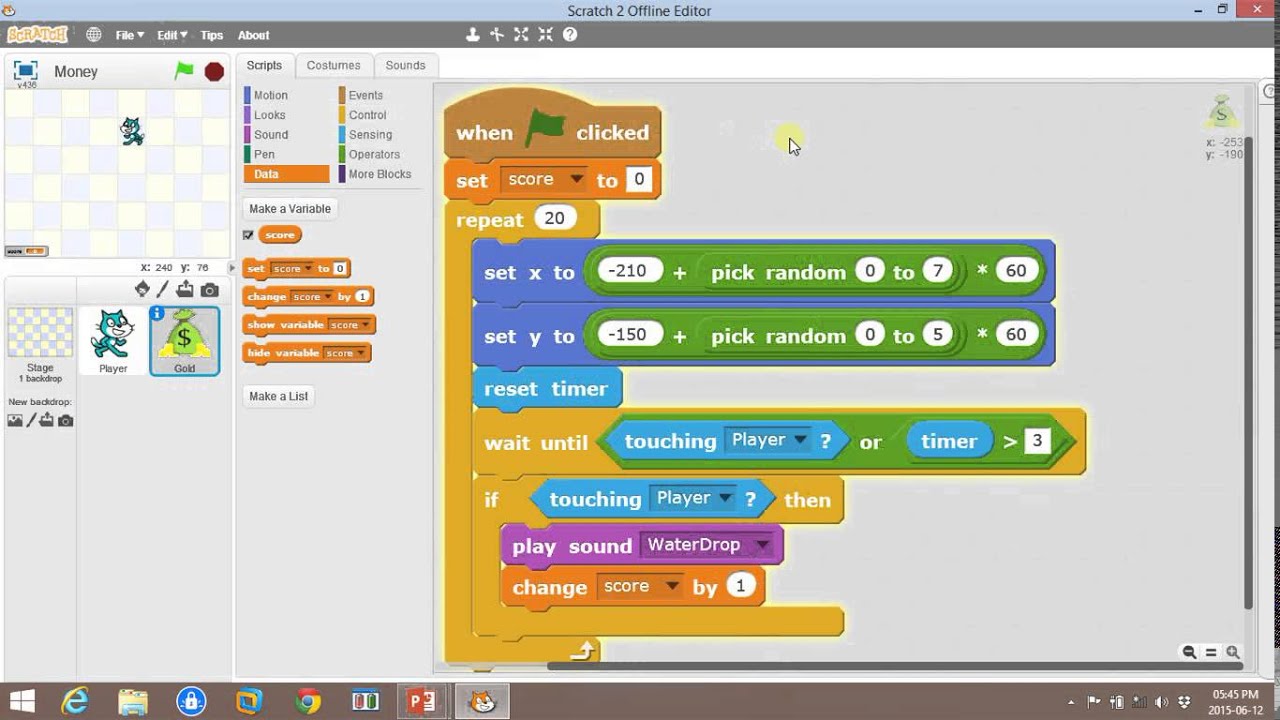1280x720 pixels.
Task: Open Windows Start menu
Action: 22,701
